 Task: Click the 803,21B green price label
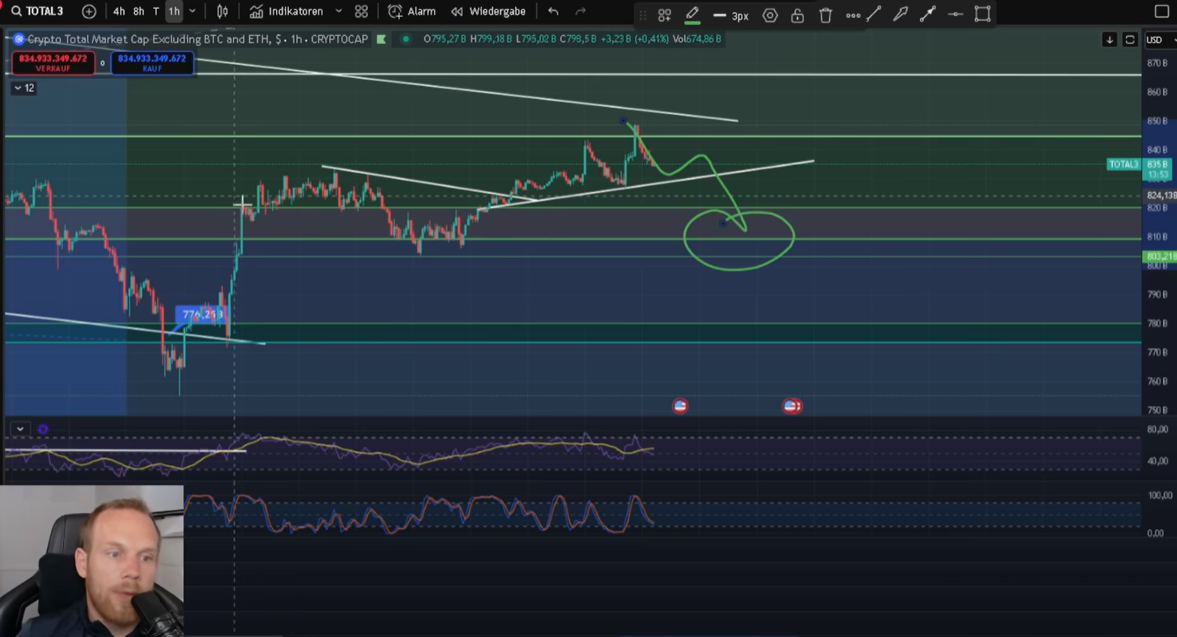pos(1160,257)
